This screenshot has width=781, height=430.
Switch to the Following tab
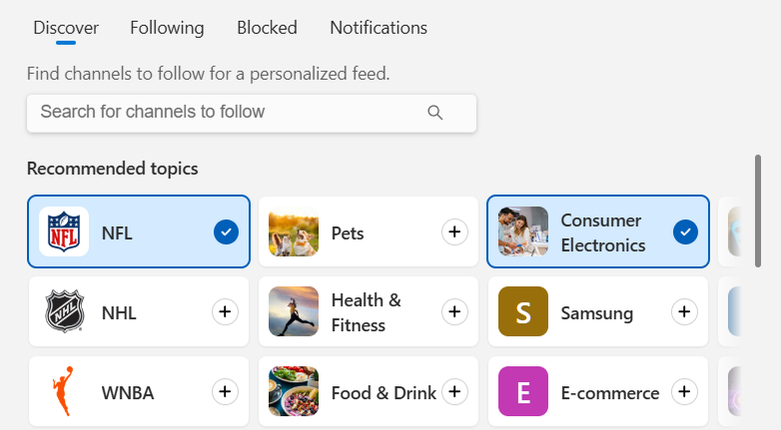coord(167,28)
